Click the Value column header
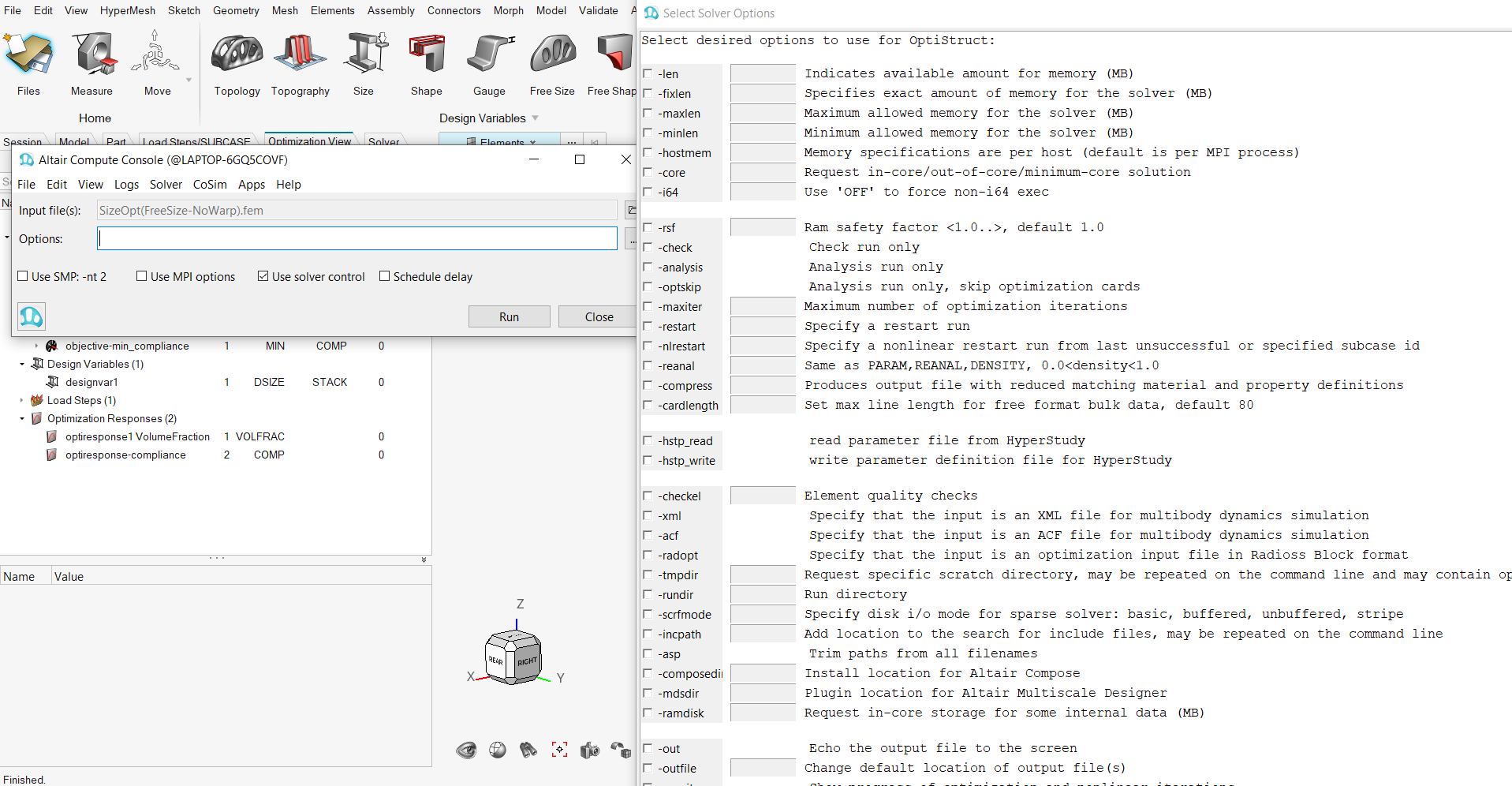 [69, 576]
